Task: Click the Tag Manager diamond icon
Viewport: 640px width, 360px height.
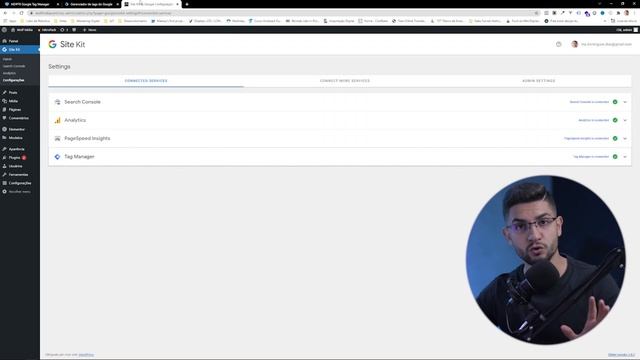Action: (58, 157)
